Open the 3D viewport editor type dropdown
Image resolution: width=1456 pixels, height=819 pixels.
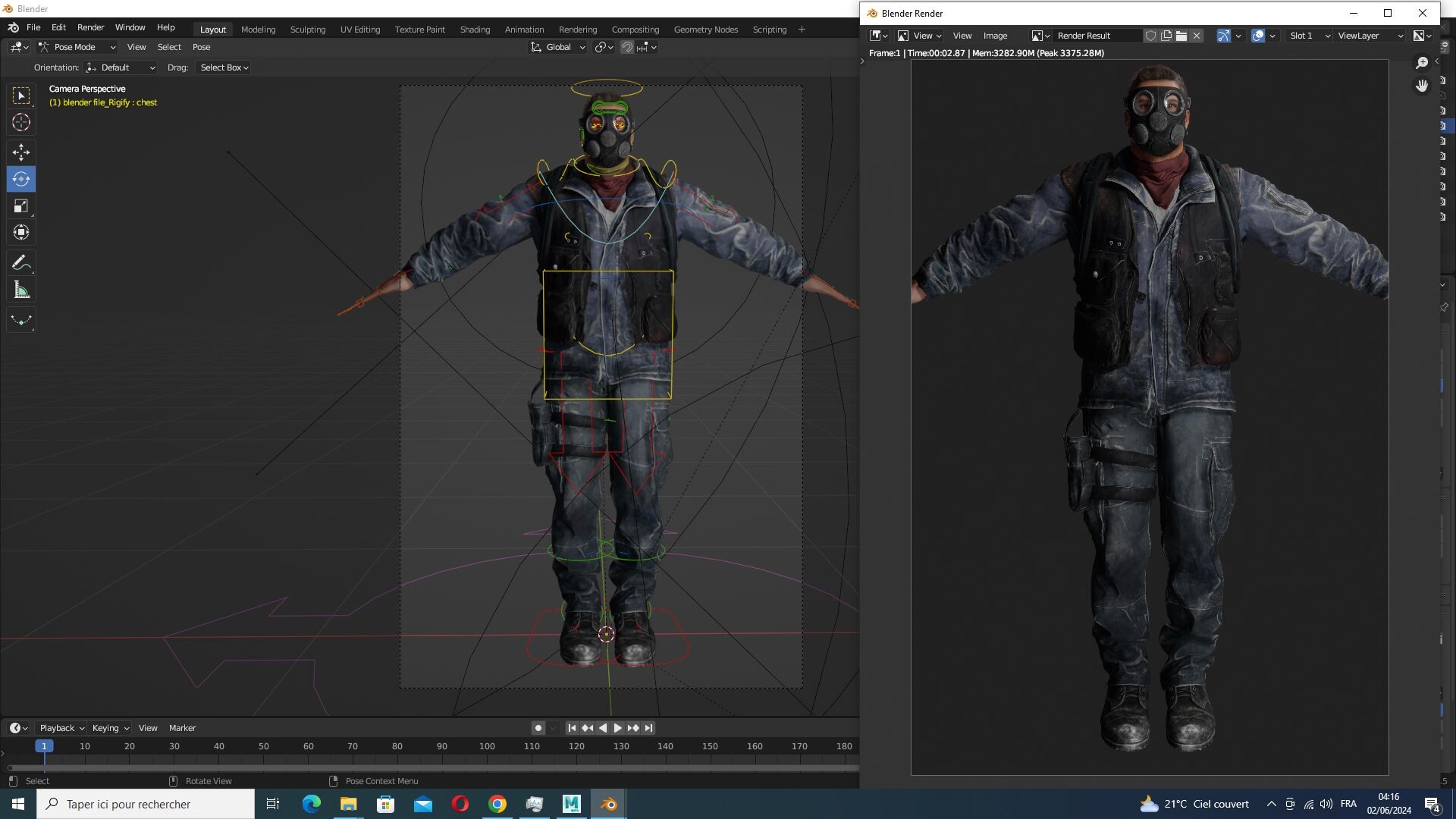(19, 47)
